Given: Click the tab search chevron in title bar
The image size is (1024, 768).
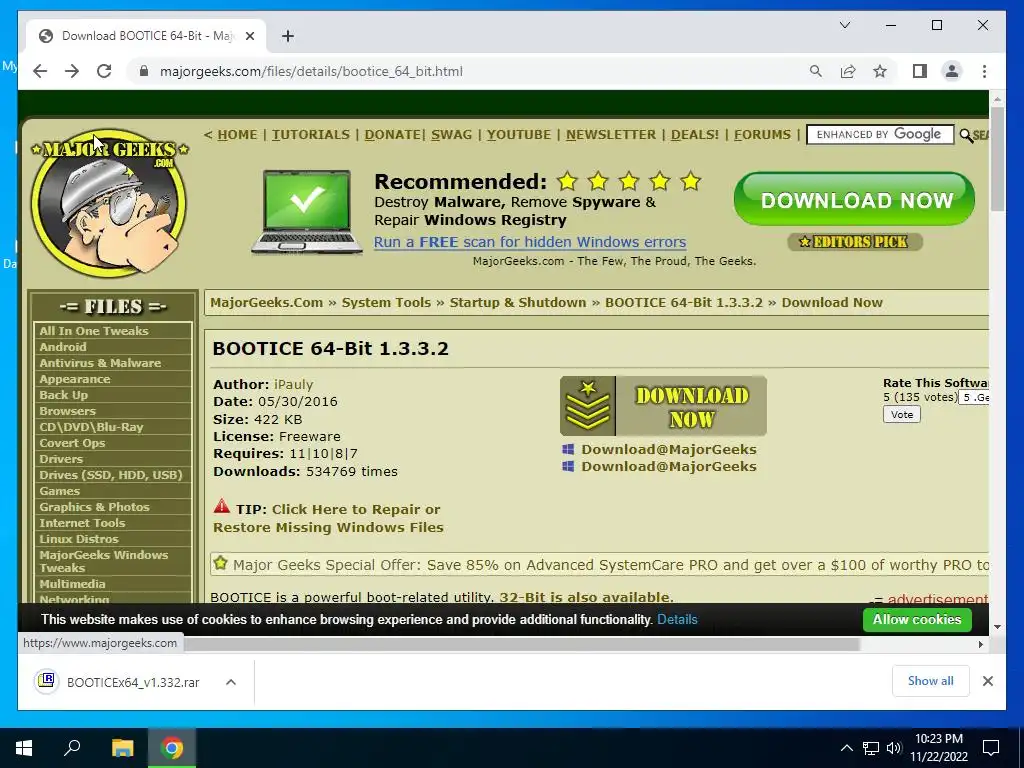Looking at the screenshot, I should pyautogui.click(x=844, y=25).
